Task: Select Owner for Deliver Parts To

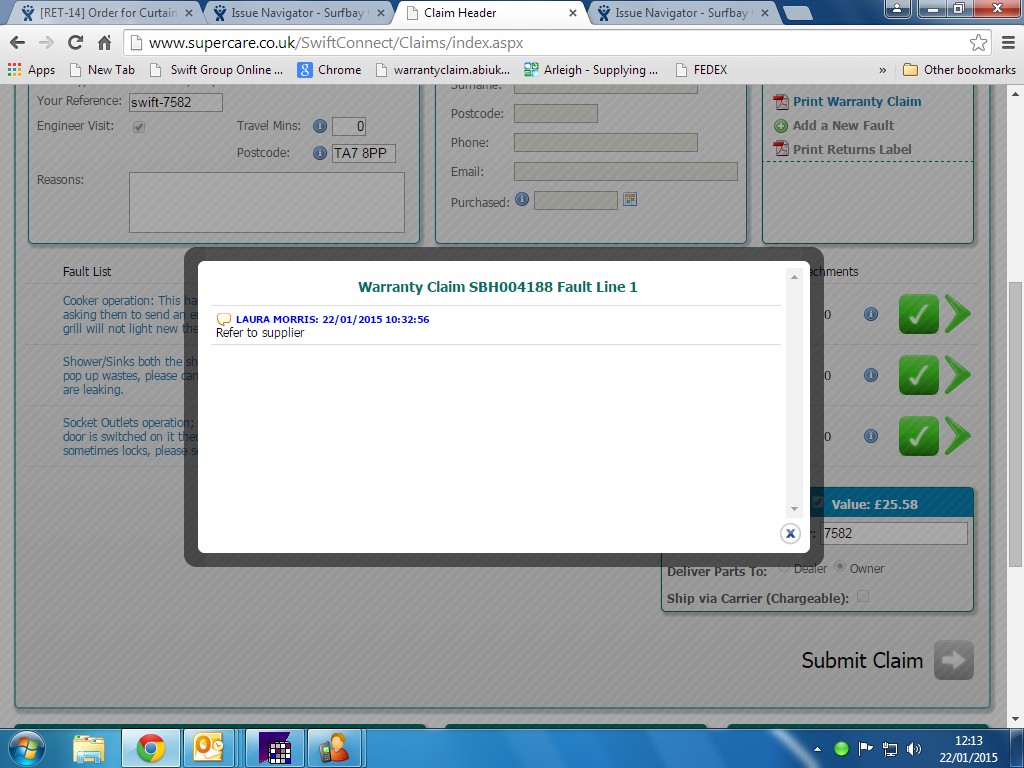Action: pos(840,567)
